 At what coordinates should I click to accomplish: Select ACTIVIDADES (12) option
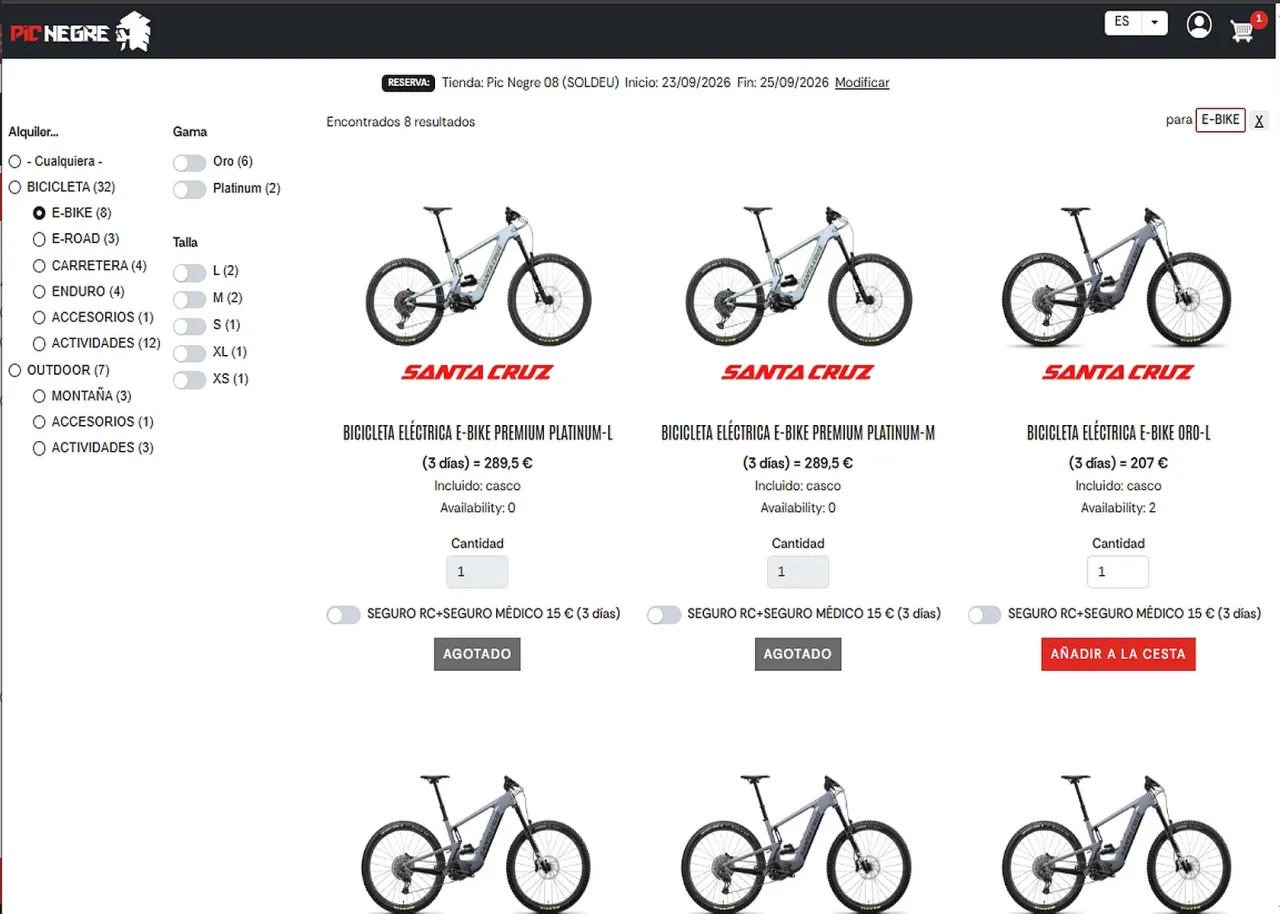coord(39,344)
